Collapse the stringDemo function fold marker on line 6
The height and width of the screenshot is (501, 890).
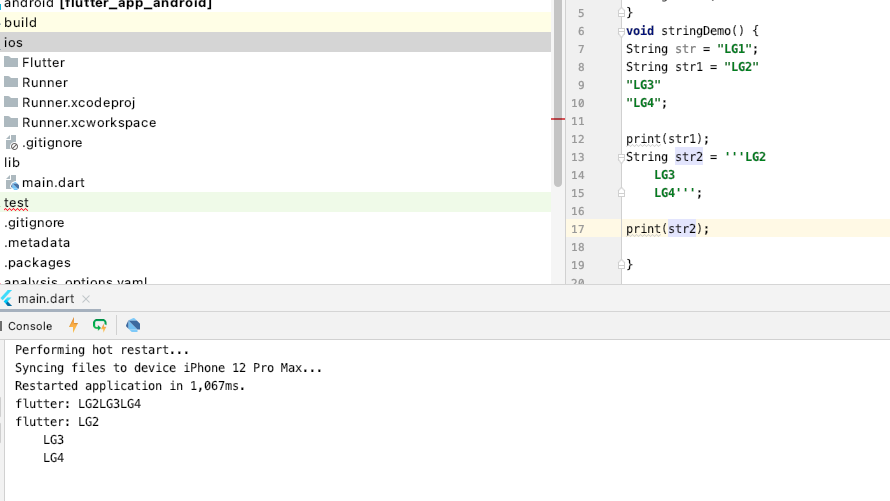click(x=622, y=31)
